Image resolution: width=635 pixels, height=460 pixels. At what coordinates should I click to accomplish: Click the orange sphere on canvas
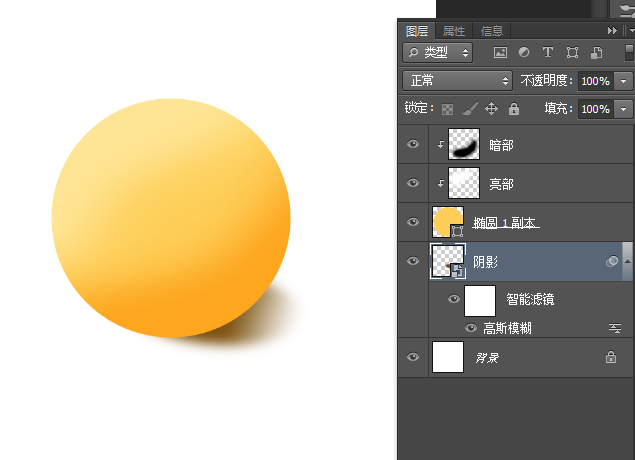pos(171,218)
